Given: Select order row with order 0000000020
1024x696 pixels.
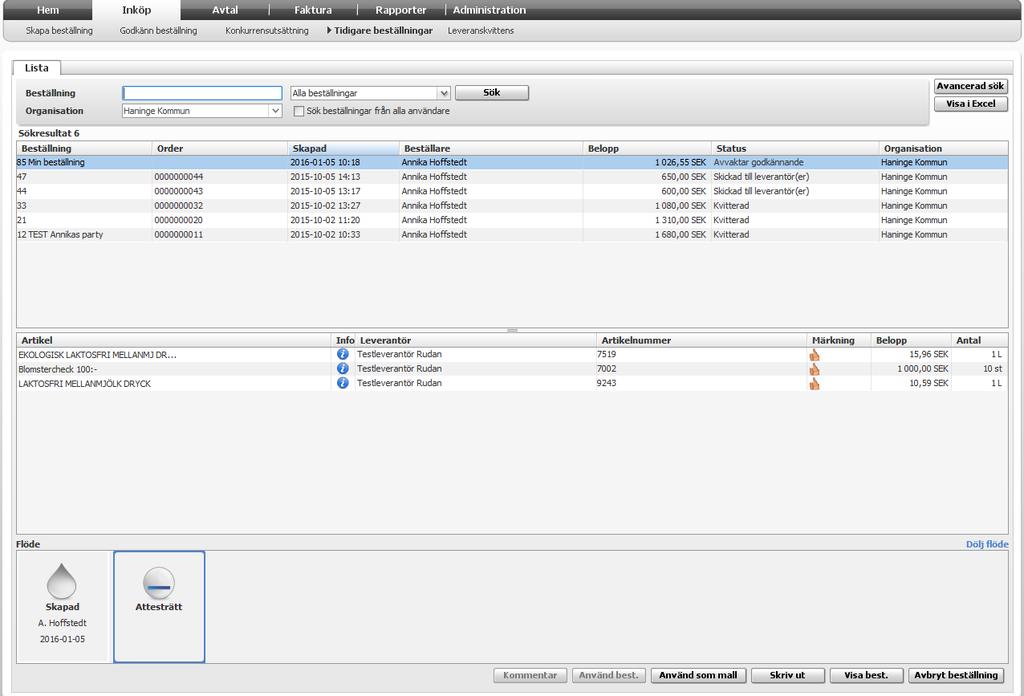Looking at the screenshot, I should pos(512,220).
